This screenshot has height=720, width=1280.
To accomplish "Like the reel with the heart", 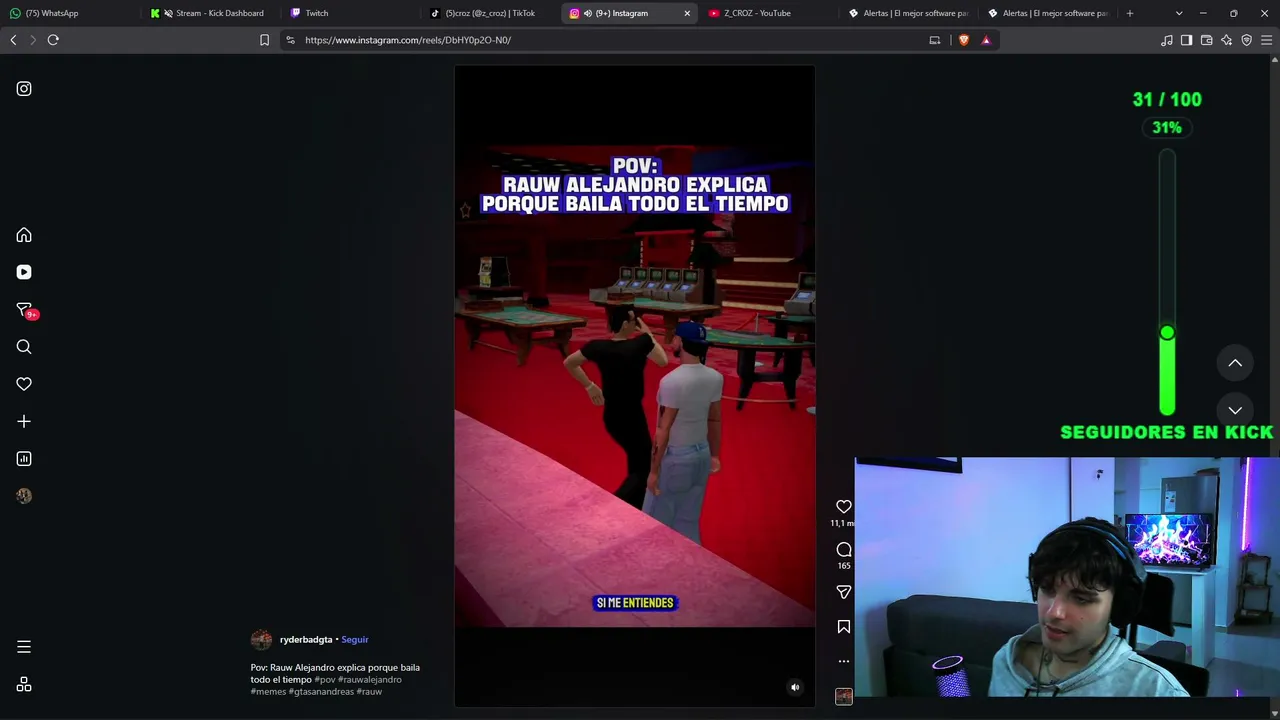I will [844, 507].
